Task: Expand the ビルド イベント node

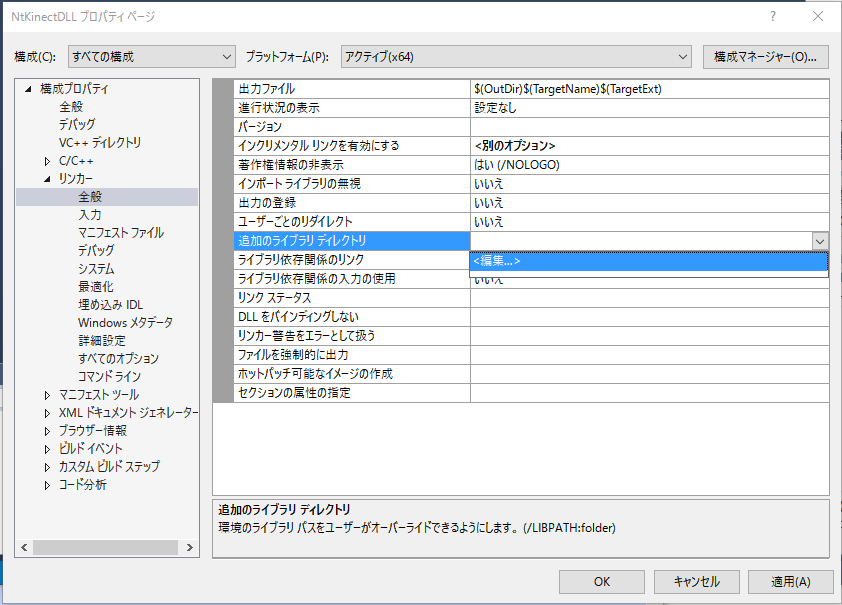Action: [47, 449]
